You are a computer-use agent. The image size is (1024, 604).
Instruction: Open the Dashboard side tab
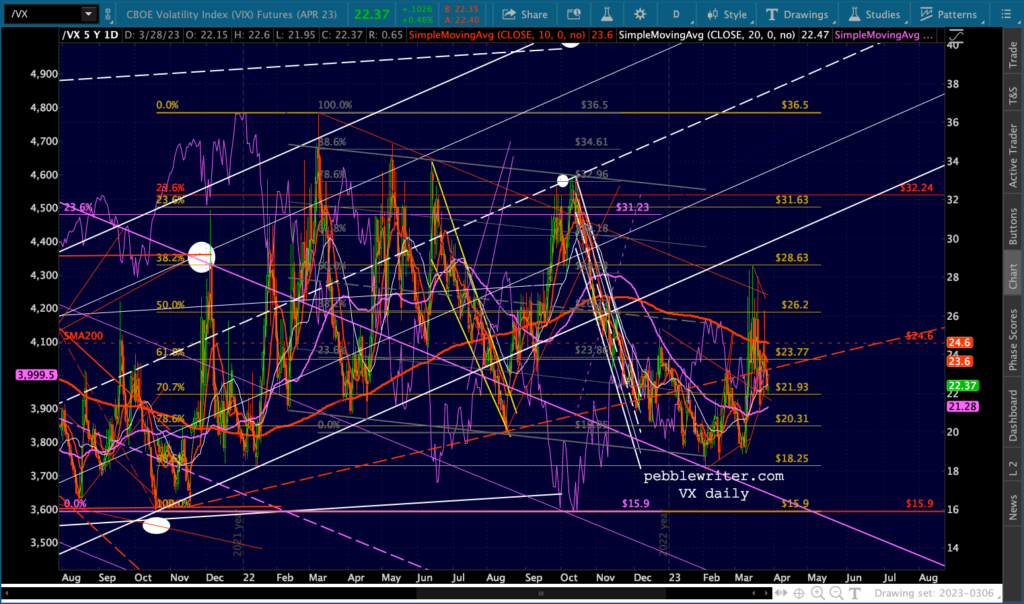click(x=1012, y=415)
